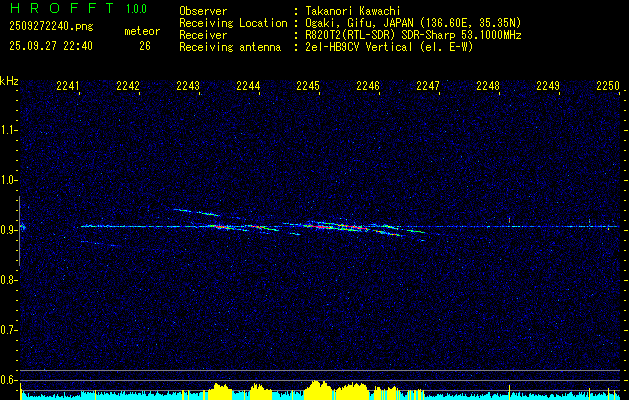Click observer name Takanori Kawachi
The height and width of the screenshot is (400, 629).
[353, 11]
